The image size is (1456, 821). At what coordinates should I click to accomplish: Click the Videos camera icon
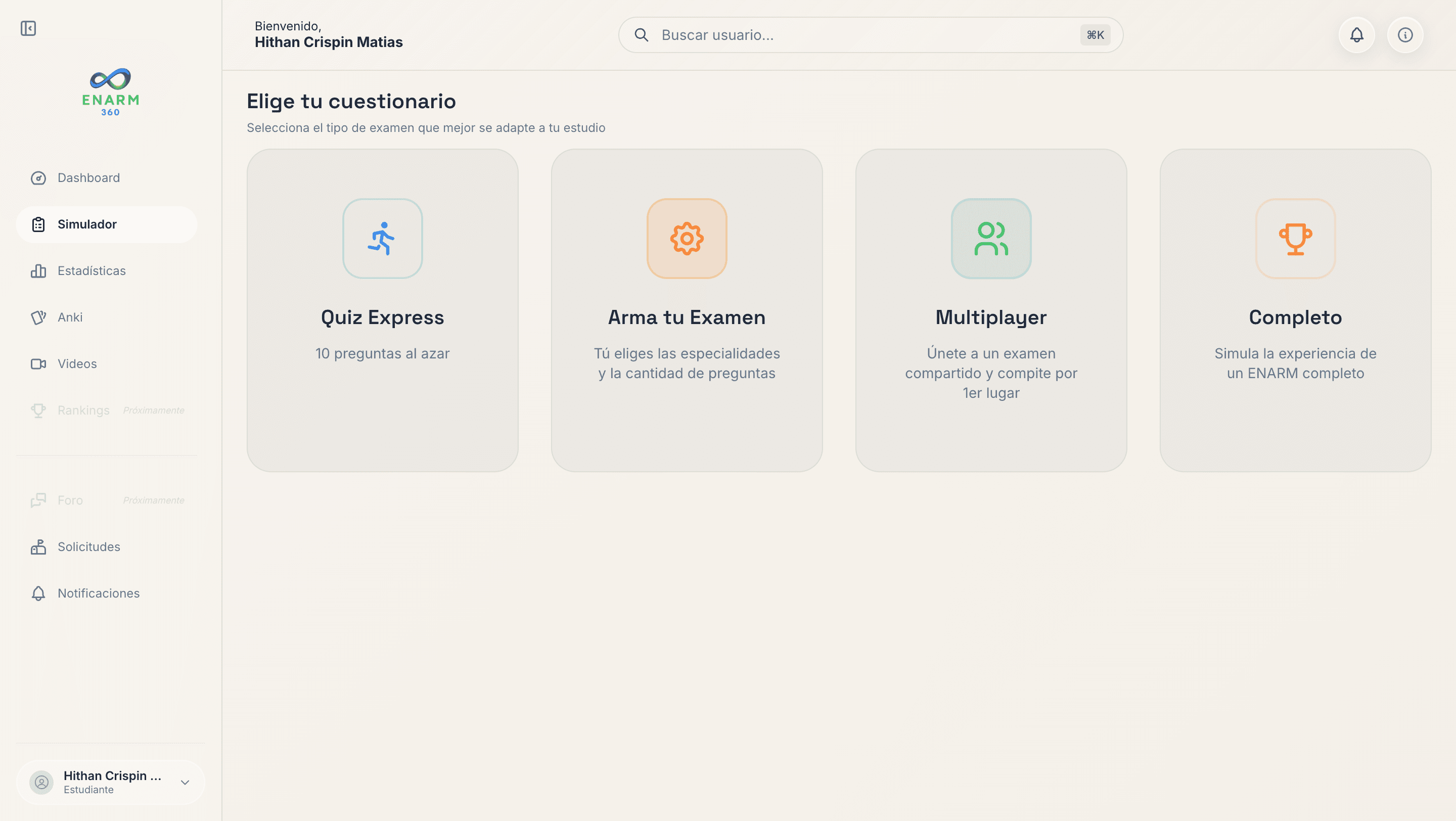[38, 364]
